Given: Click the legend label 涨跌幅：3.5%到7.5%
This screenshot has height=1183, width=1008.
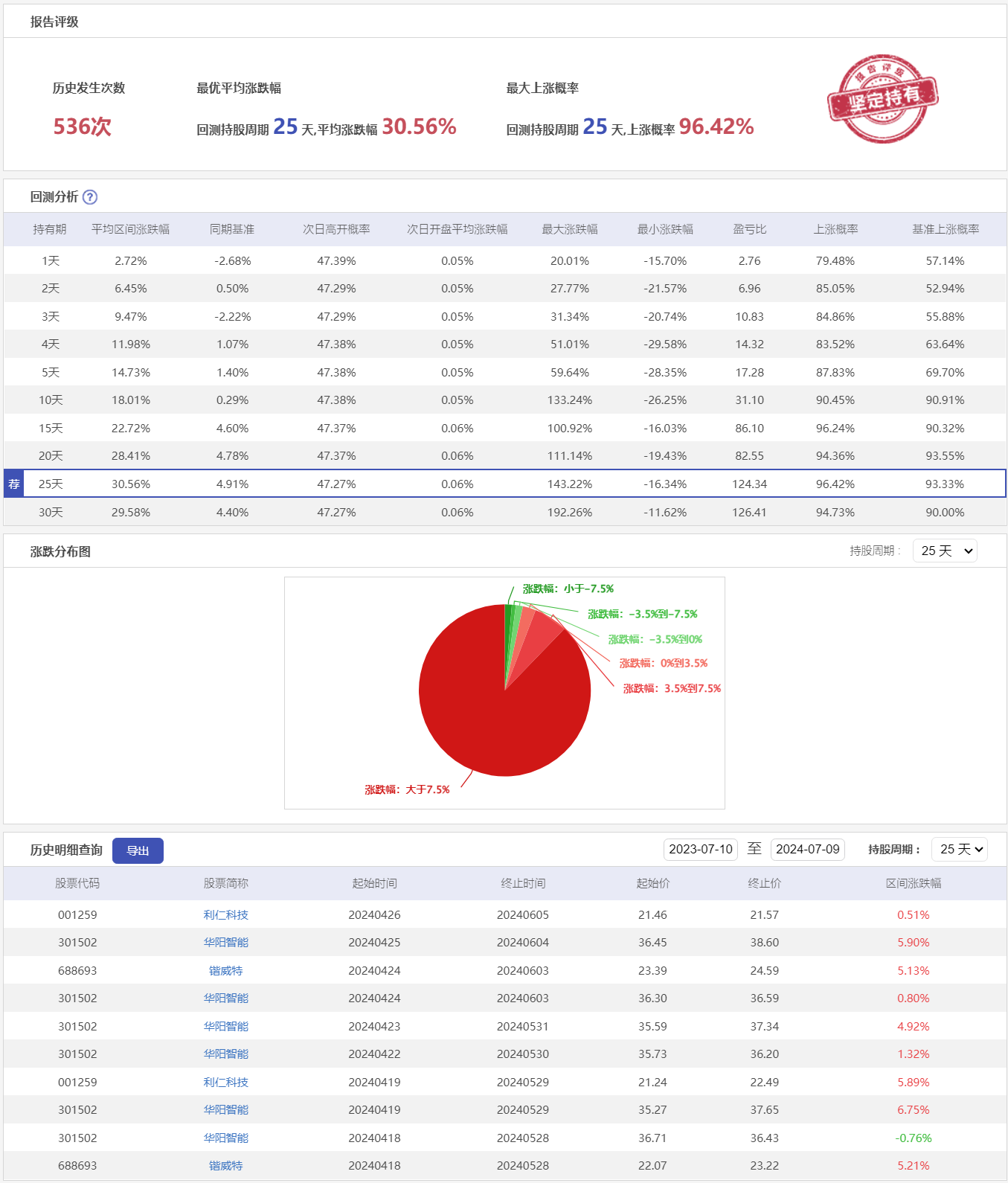Looking at the screenshot, I should 672,688.
